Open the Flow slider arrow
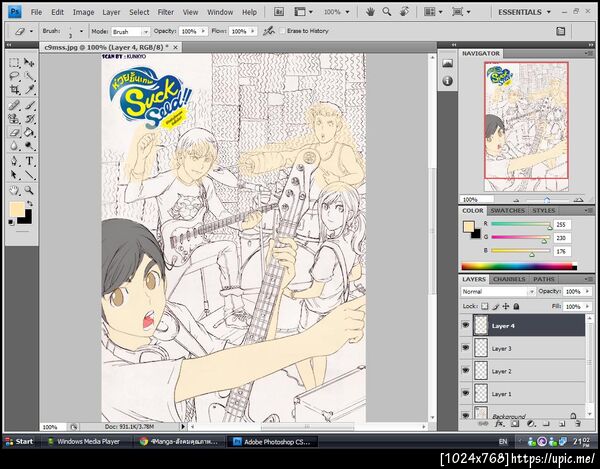 [x=253, y=31]
